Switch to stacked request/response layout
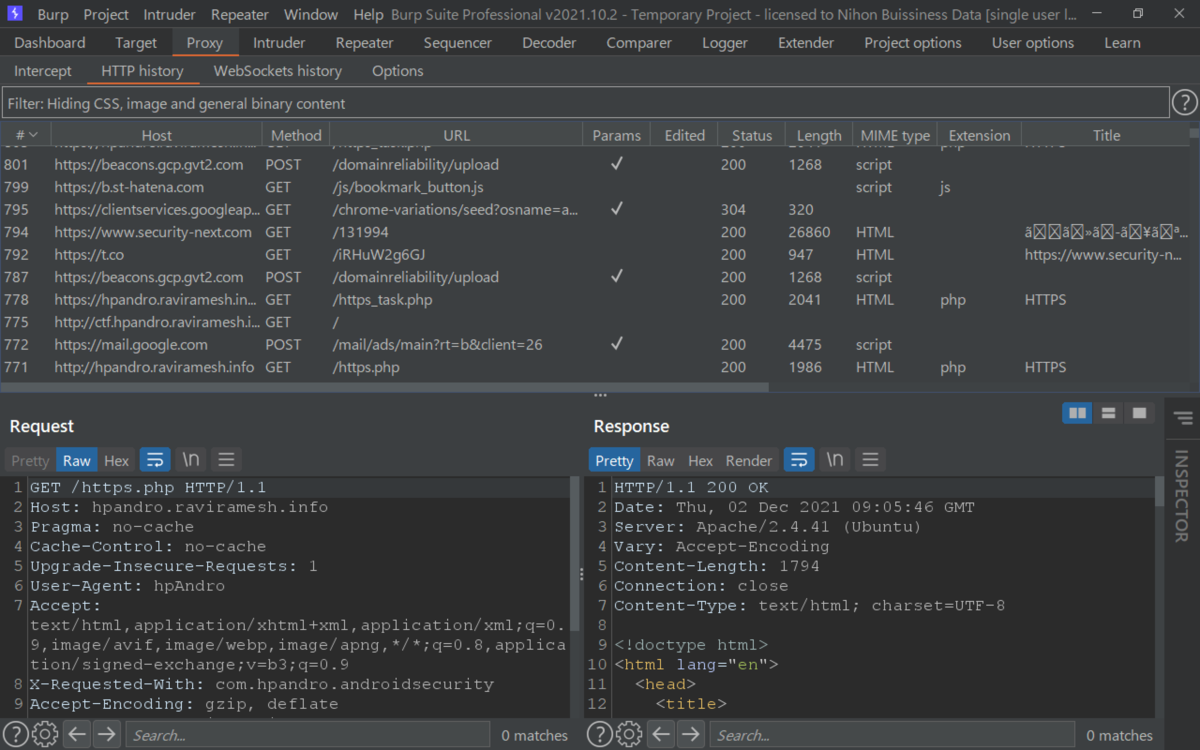The height and width of the screenshot is (750, 1200). [1108, 413]
